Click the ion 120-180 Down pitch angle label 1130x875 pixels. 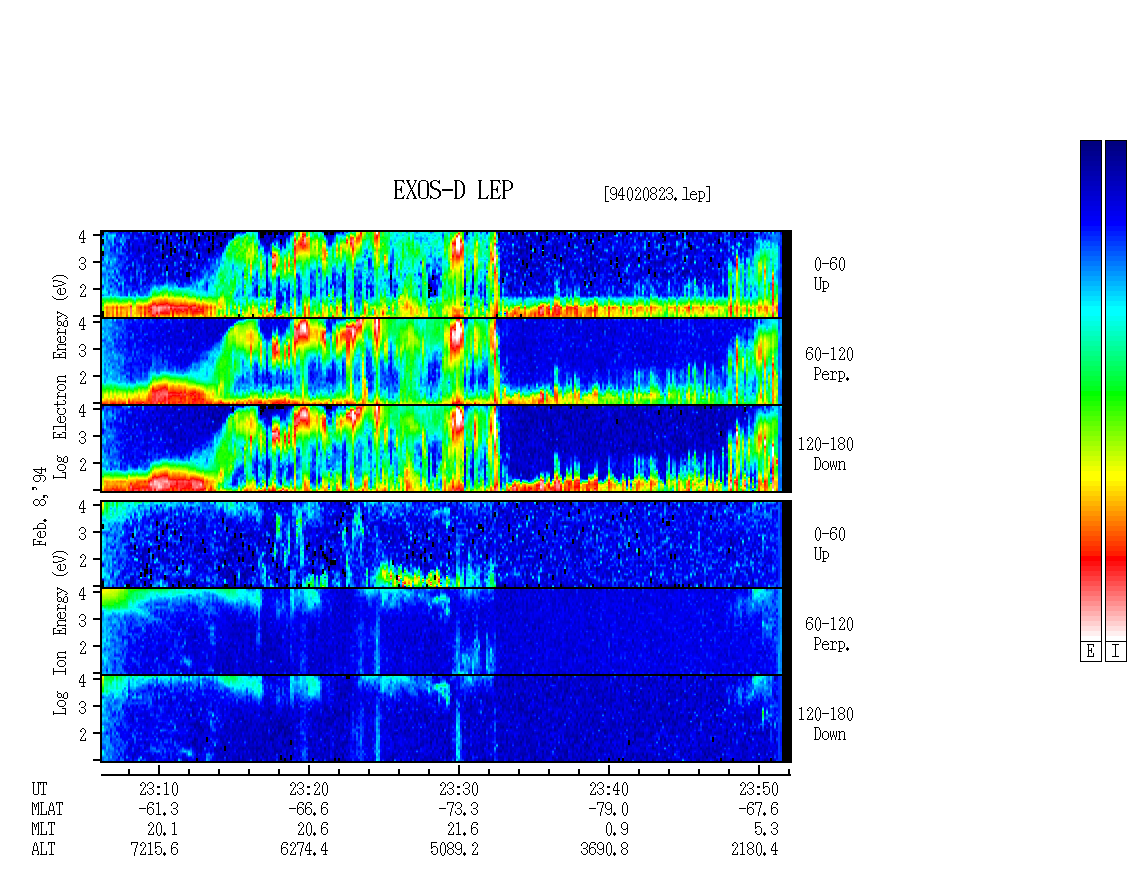826,724
